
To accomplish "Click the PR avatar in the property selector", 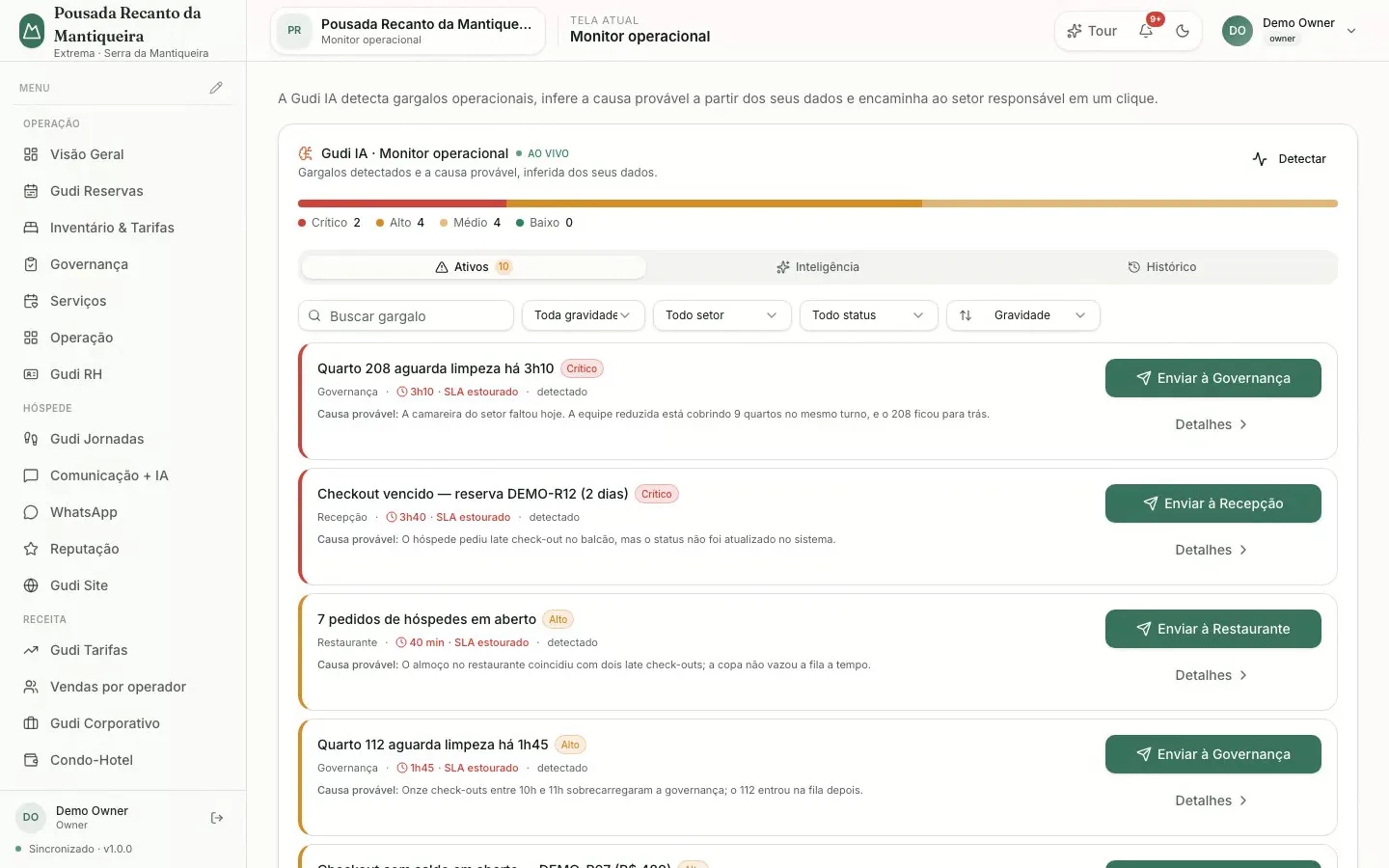I will 294,31.
